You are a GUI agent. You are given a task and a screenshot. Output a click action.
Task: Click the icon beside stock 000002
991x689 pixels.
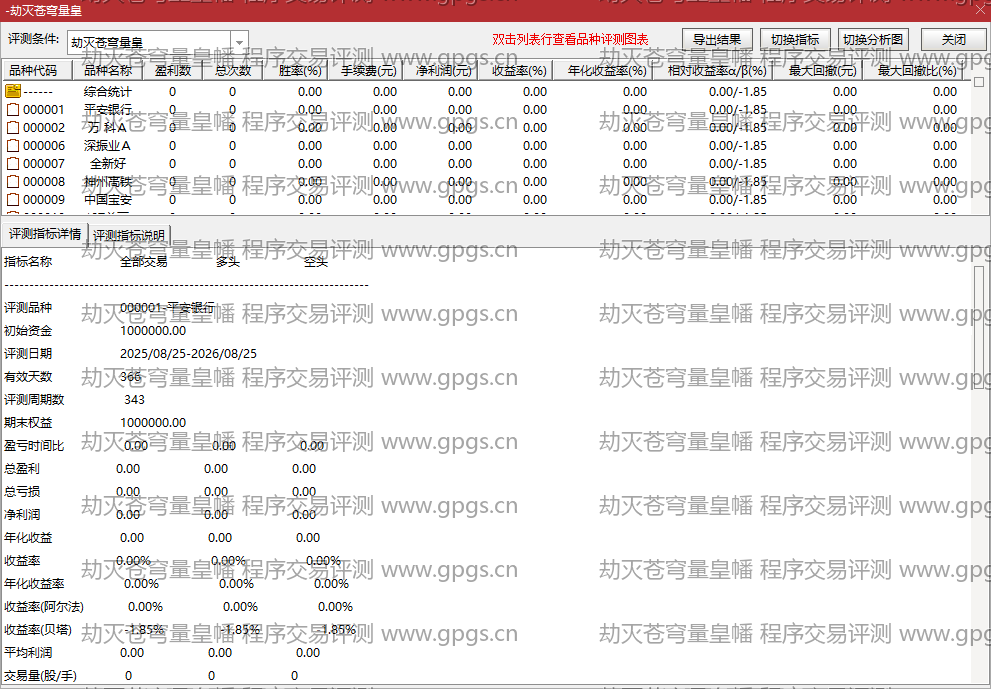pyautogui.click(x=13, y=128)
